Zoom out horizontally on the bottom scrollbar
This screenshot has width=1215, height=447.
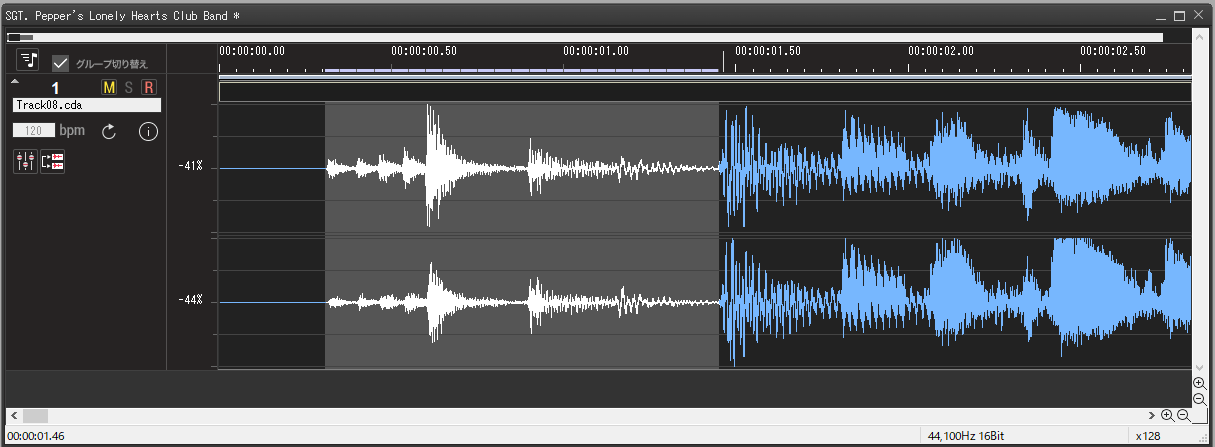(1183, 415)
